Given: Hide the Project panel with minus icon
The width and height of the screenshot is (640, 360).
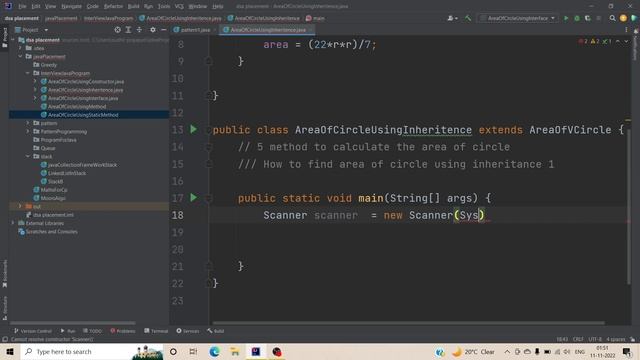Looking at the screenshot, I should [x=164, y=30].
